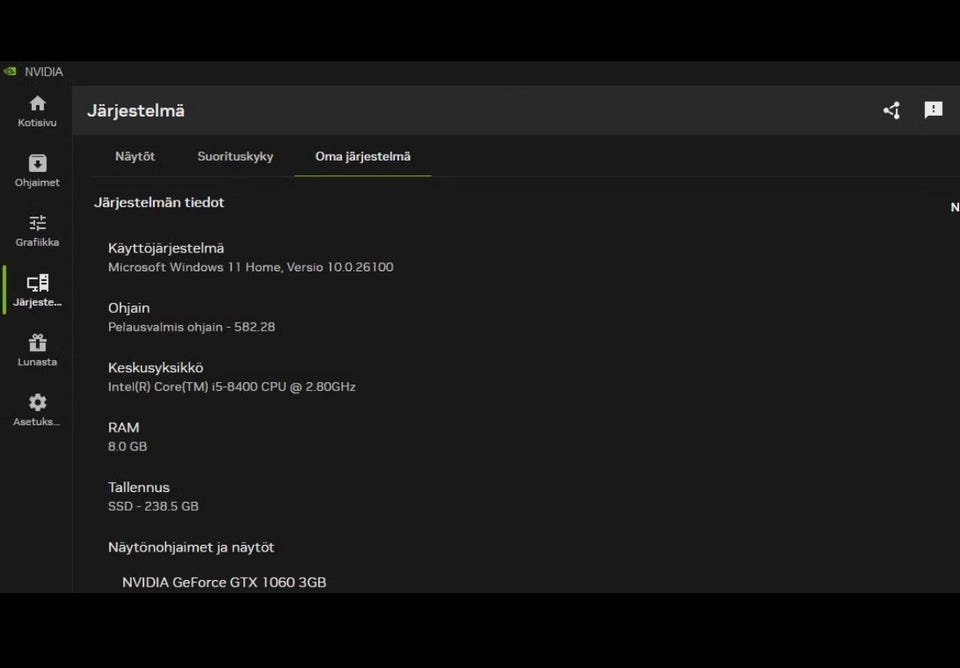The image size is (960, 668).
Task: Click the Ohjain label
Action: (x=129, y=308)
